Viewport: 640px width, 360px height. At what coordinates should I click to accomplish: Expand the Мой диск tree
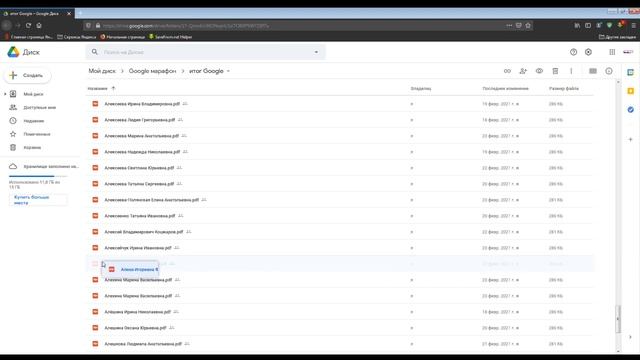click(5, 94)
